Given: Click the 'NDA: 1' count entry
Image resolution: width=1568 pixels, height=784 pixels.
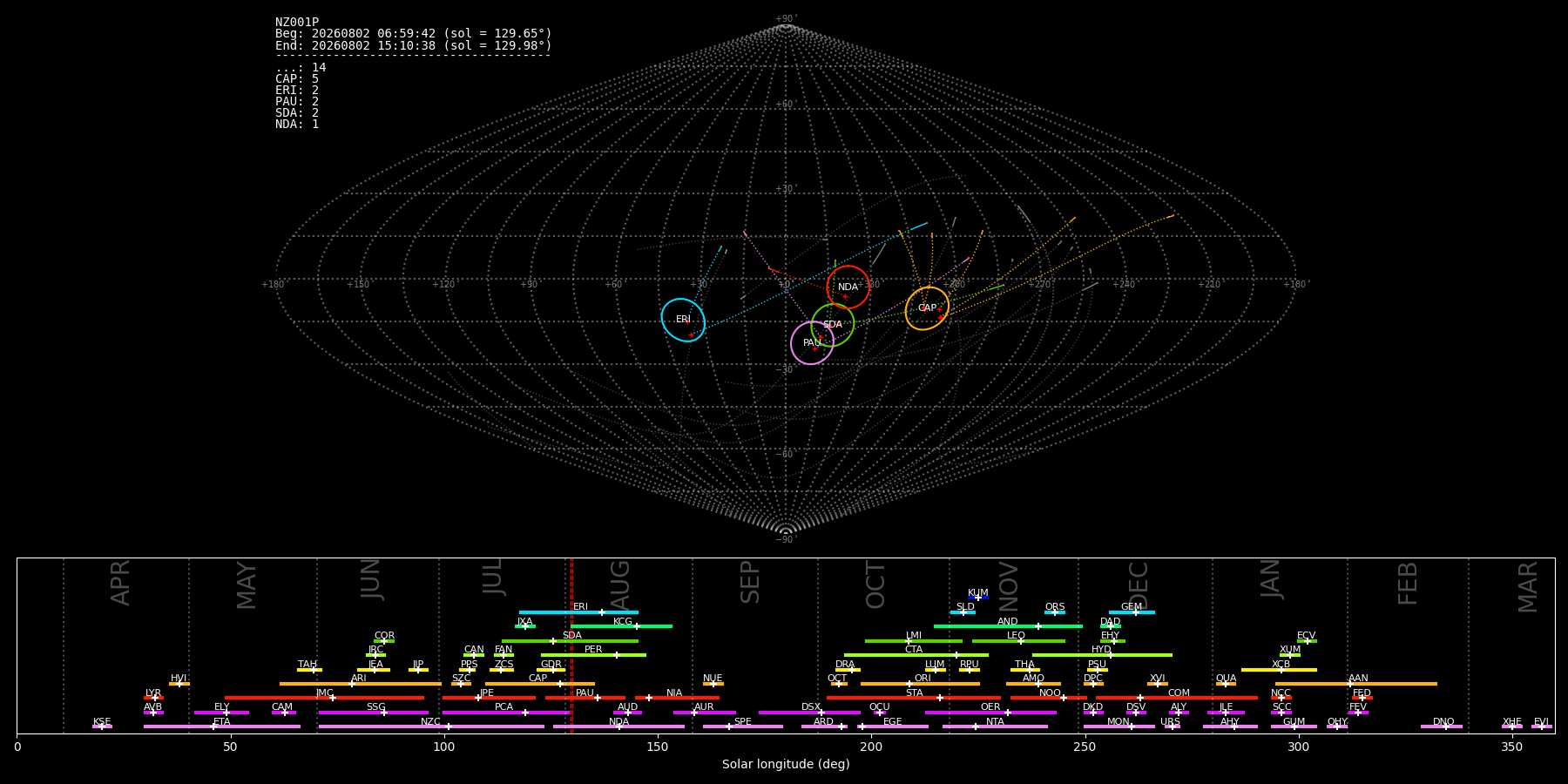Looking at the screenshot, I should [297, 125].
